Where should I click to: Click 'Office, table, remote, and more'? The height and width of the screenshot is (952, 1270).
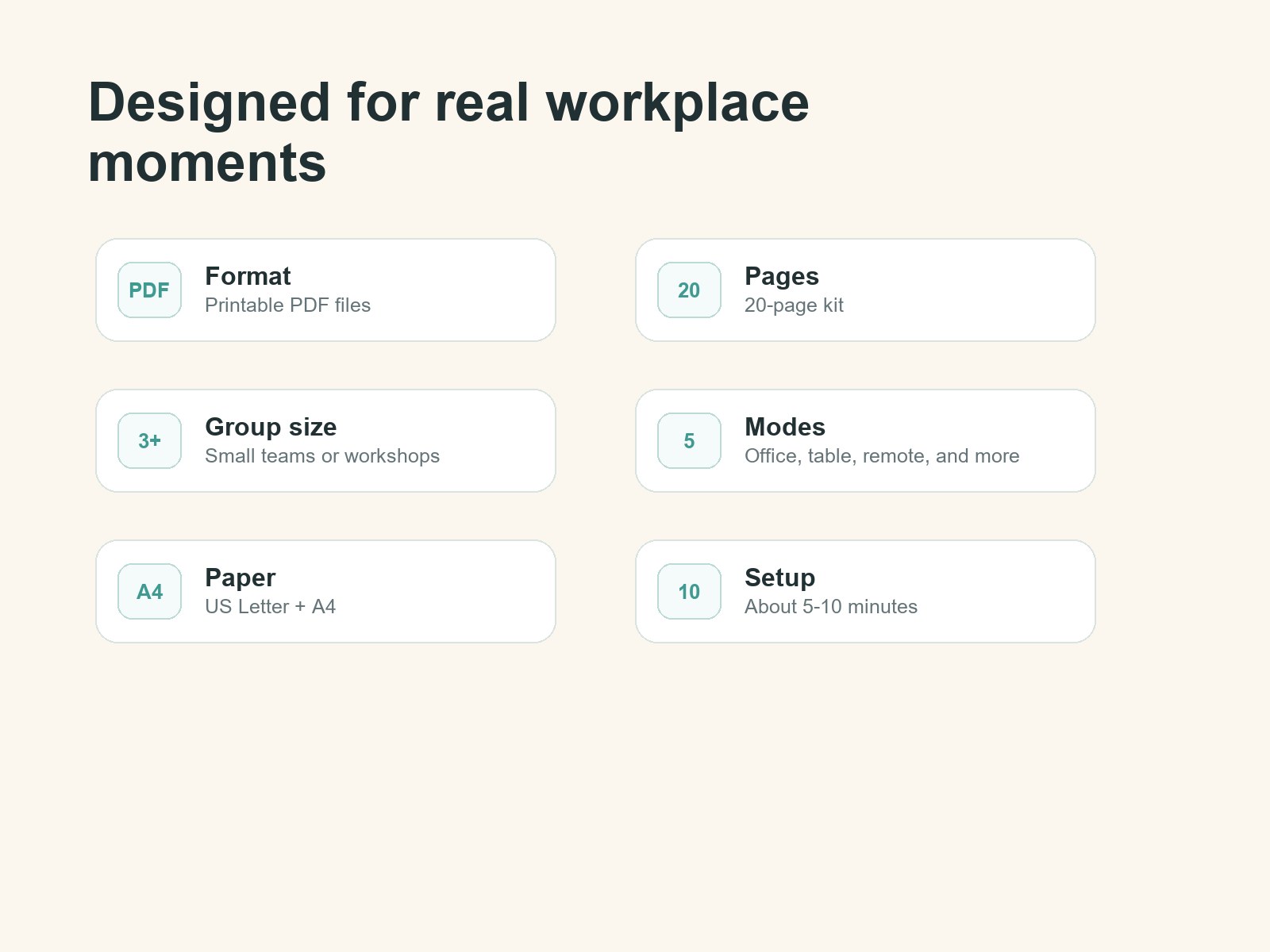pos(882,456)
